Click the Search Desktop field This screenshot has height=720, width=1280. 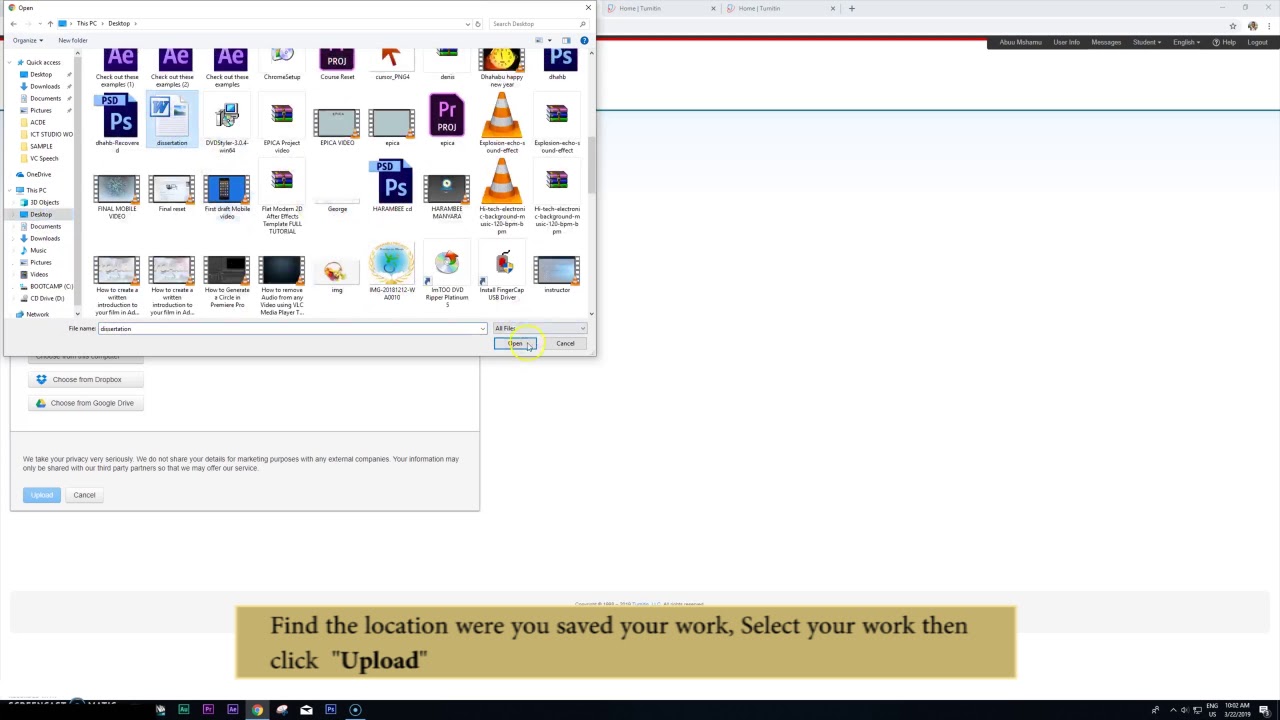[x=538, y=23]
